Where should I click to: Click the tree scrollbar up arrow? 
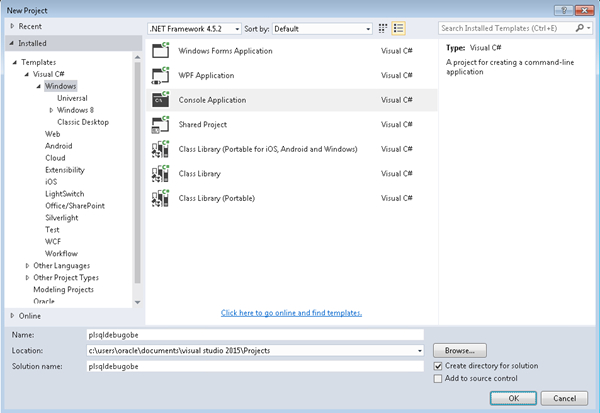pyautogui.click(x=137, y=57)
